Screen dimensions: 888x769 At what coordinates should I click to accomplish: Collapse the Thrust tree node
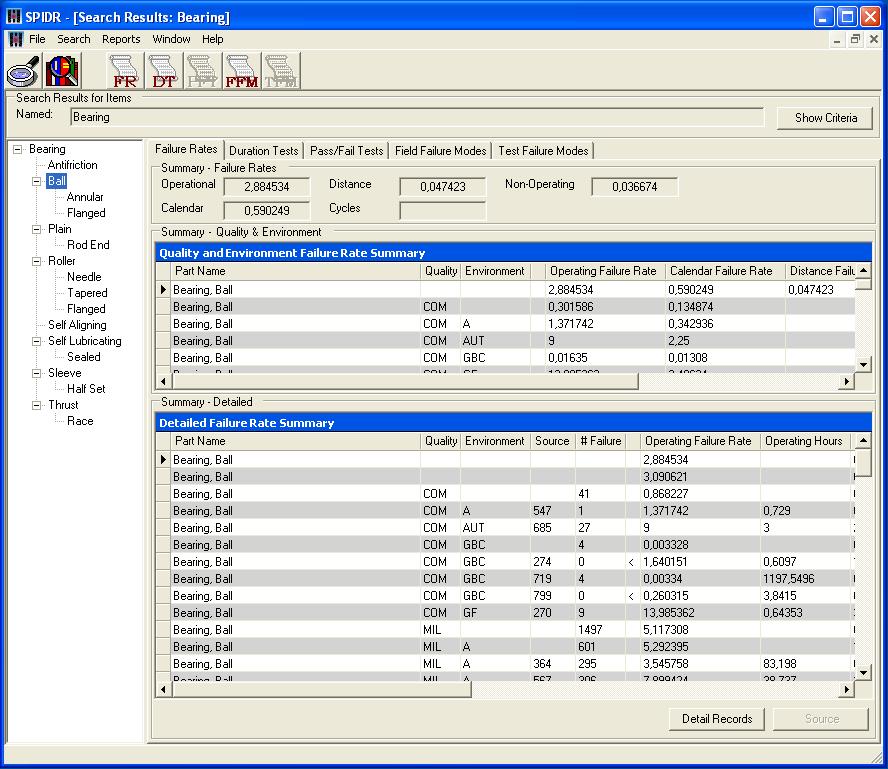point(36,405)
